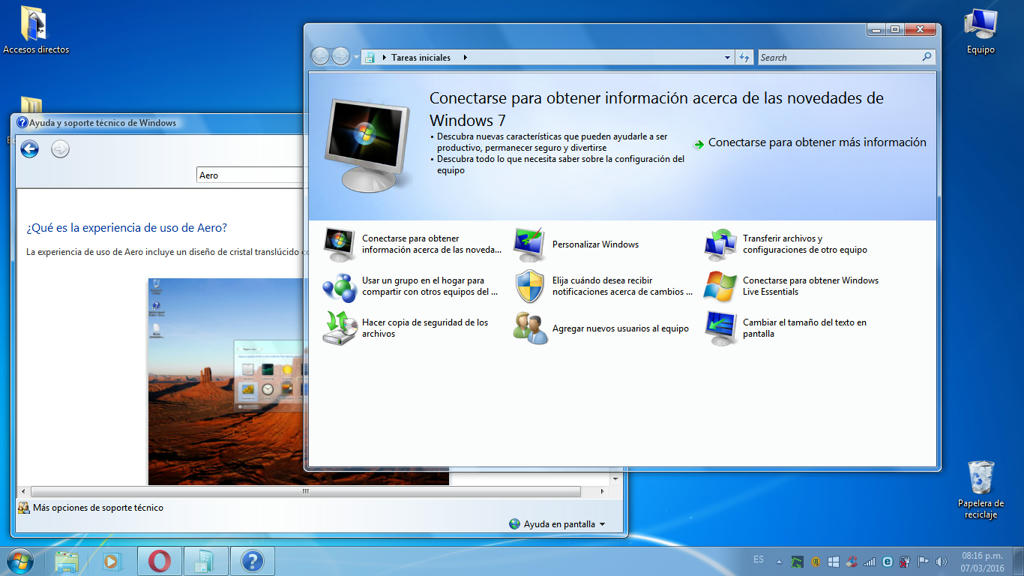Open the Equipo desktop icon

point(980,31)
